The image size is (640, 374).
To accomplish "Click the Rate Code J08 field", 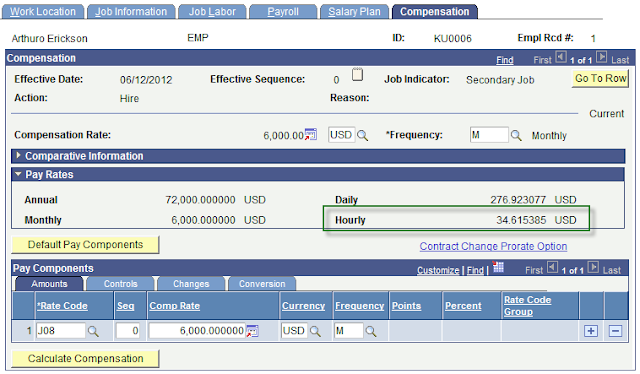I will click(x=61, y=330).
